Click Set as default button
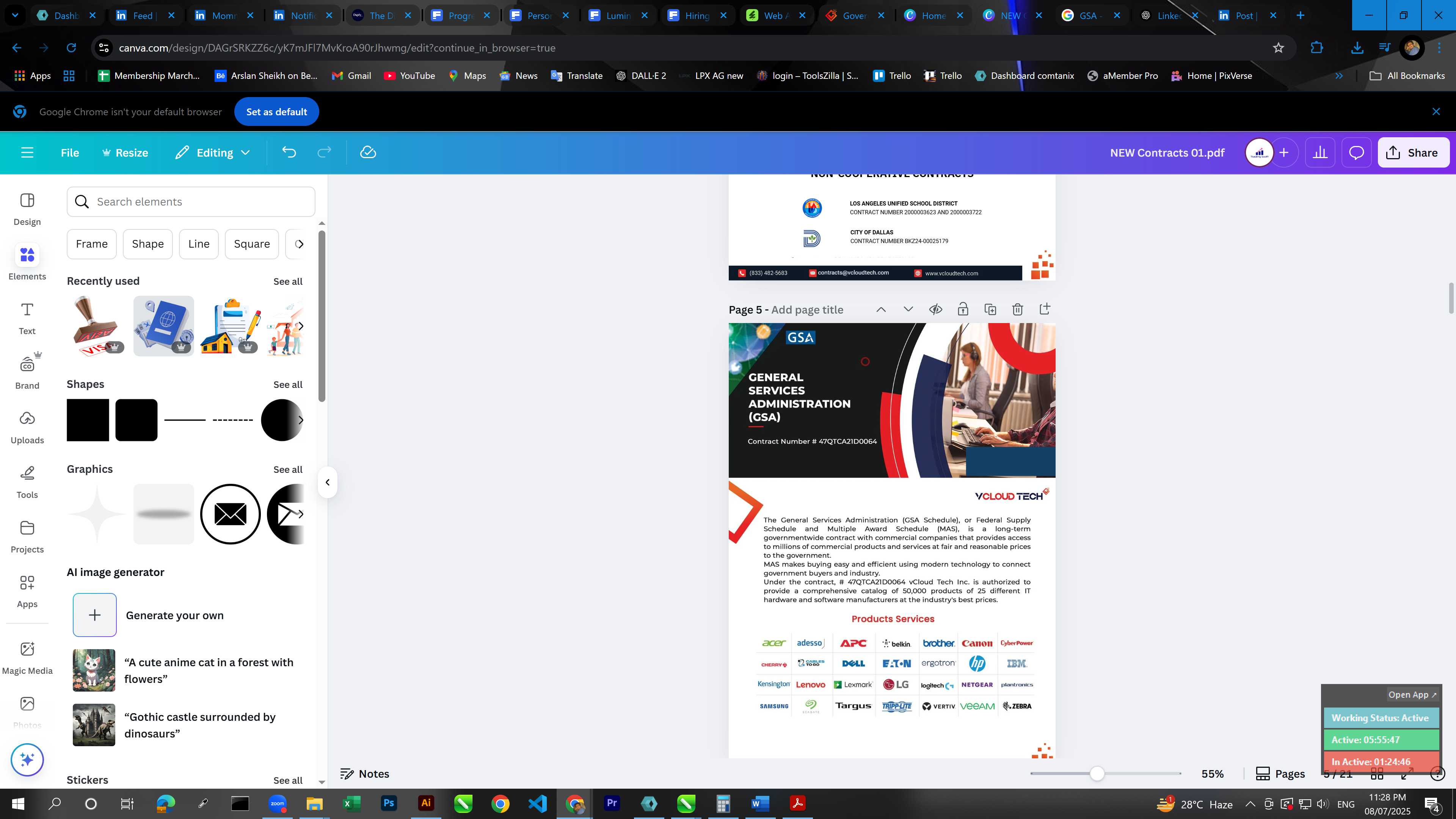 pyautogui.click(x=276, y=112)
